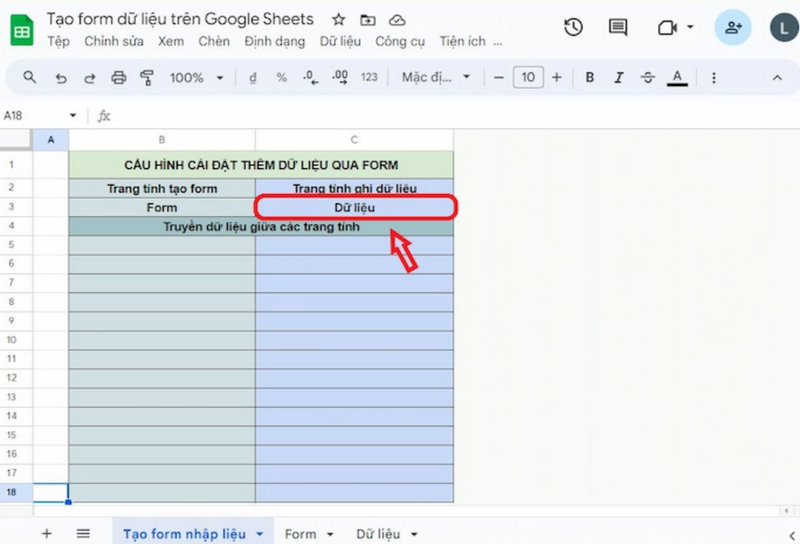
Task: Click the redo arrow icon
Action: pos(90,77)
